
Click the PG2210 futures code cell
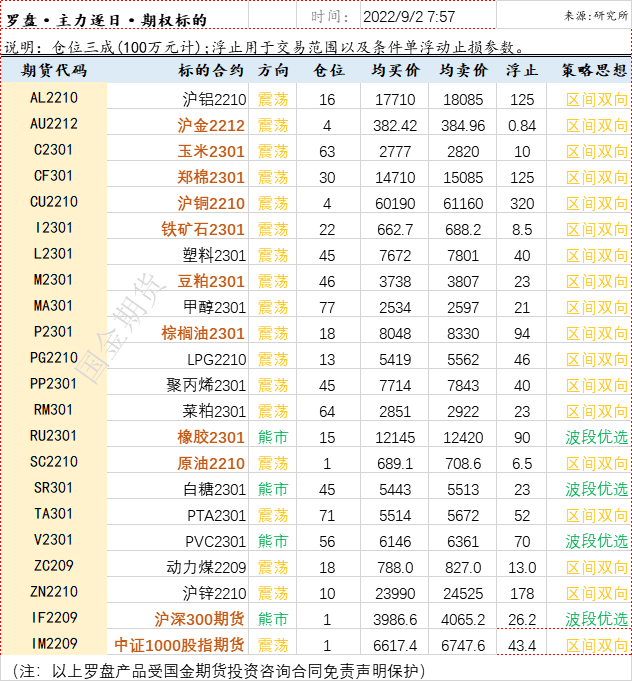tap(54, 358)
